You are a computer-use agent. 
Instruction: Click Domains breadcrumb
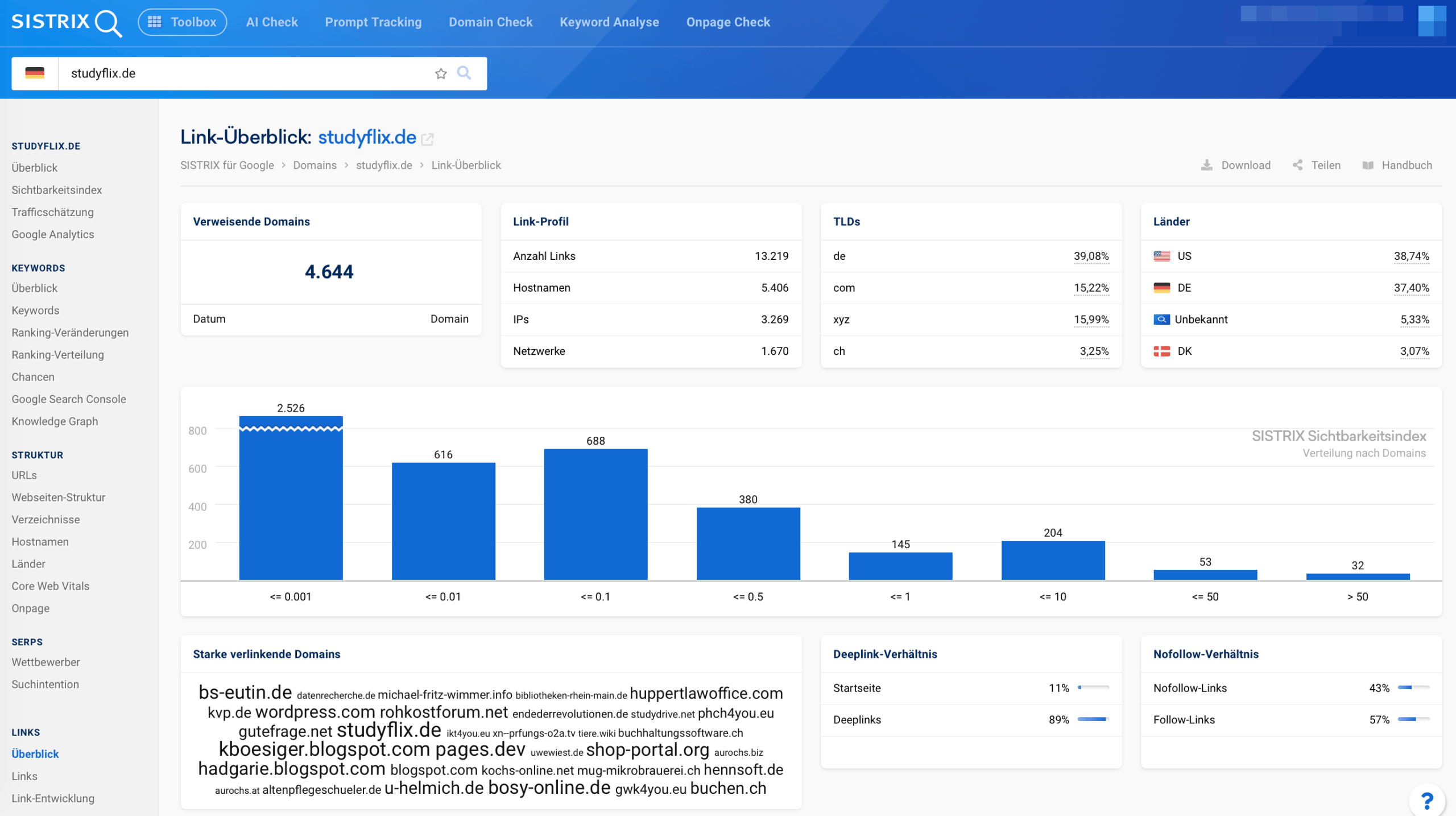click(315, 165)
